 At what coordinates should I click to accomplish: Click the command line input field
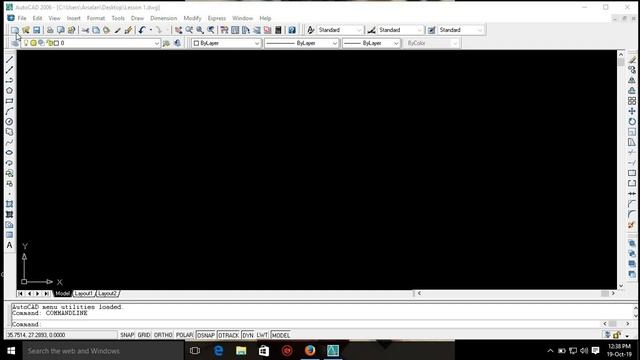pos(306,324)
